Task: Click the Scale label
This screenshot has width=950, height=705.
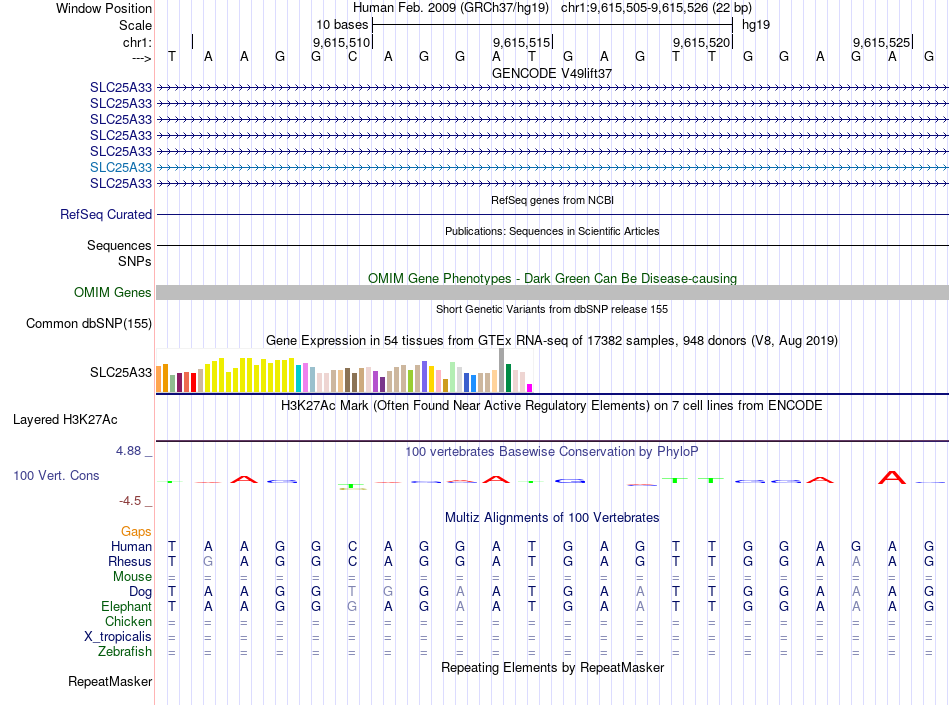Action: click(135, 25)
